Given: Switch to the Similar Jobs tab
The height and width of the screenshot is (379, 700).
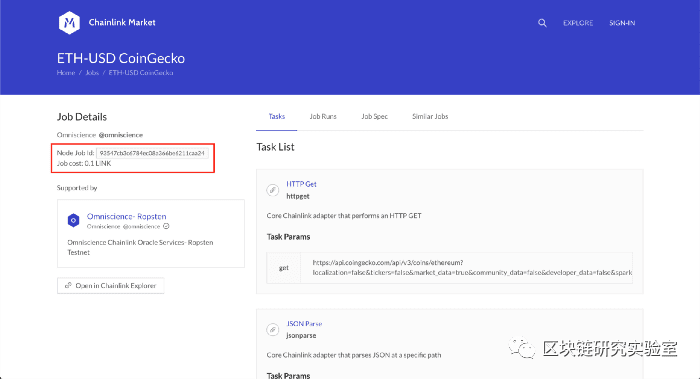Looking at the screenshot, I should pyautogui.click(x=430, y=117).
